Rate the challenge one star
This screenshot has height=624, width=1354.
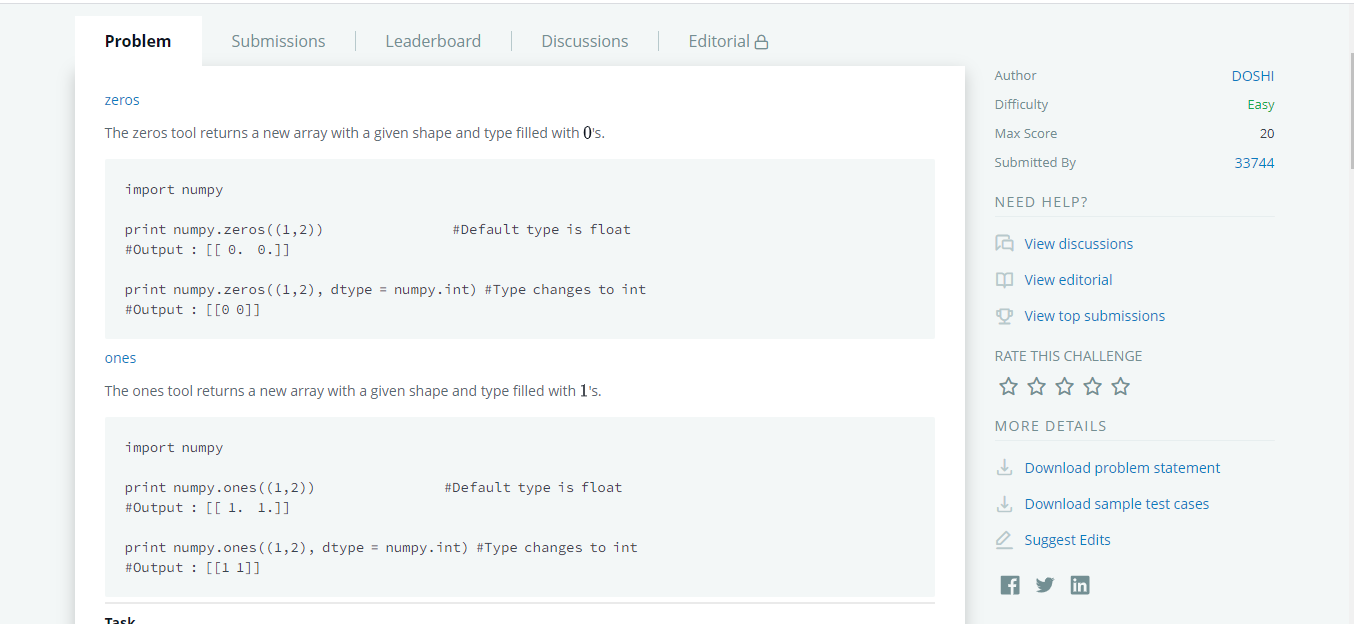point(1008,385)
